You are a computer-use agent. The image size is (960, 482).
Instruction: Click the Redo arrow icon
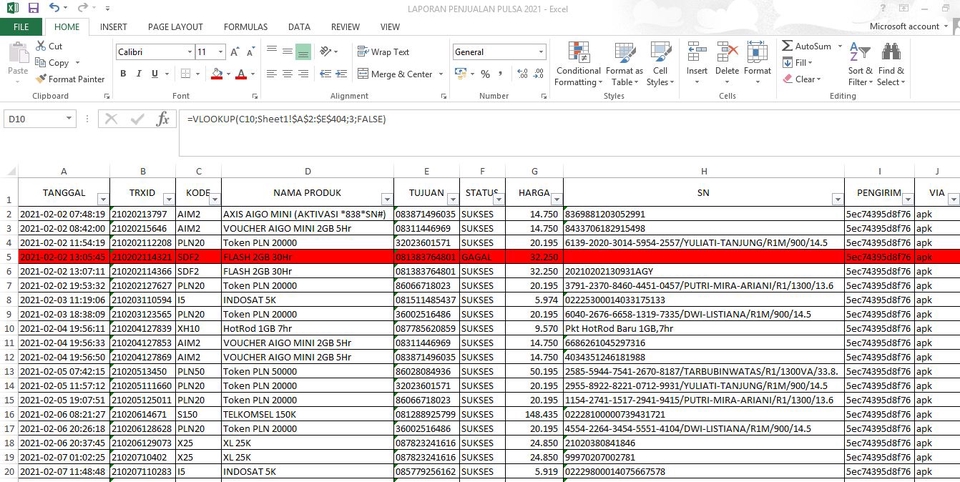(x=83, y=8)
